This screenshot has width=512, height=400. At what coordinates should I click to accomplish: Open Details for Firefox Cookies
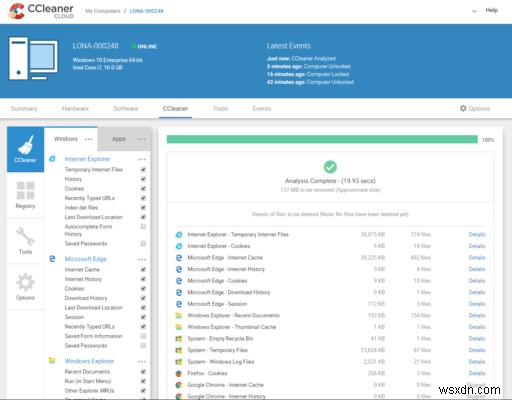click(477, 373)
